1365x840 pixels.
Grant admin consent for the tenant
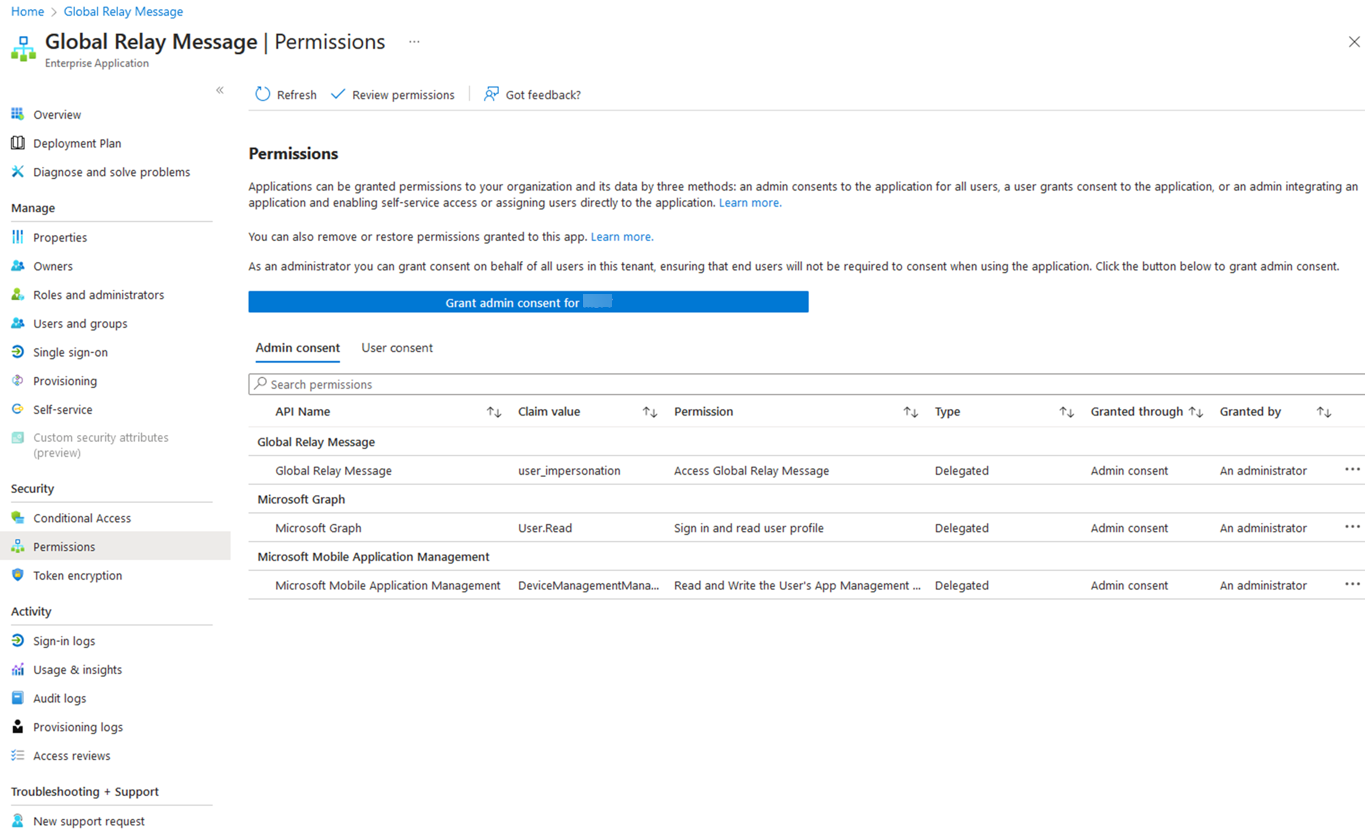pyautogui.click(x=528, y=301)
